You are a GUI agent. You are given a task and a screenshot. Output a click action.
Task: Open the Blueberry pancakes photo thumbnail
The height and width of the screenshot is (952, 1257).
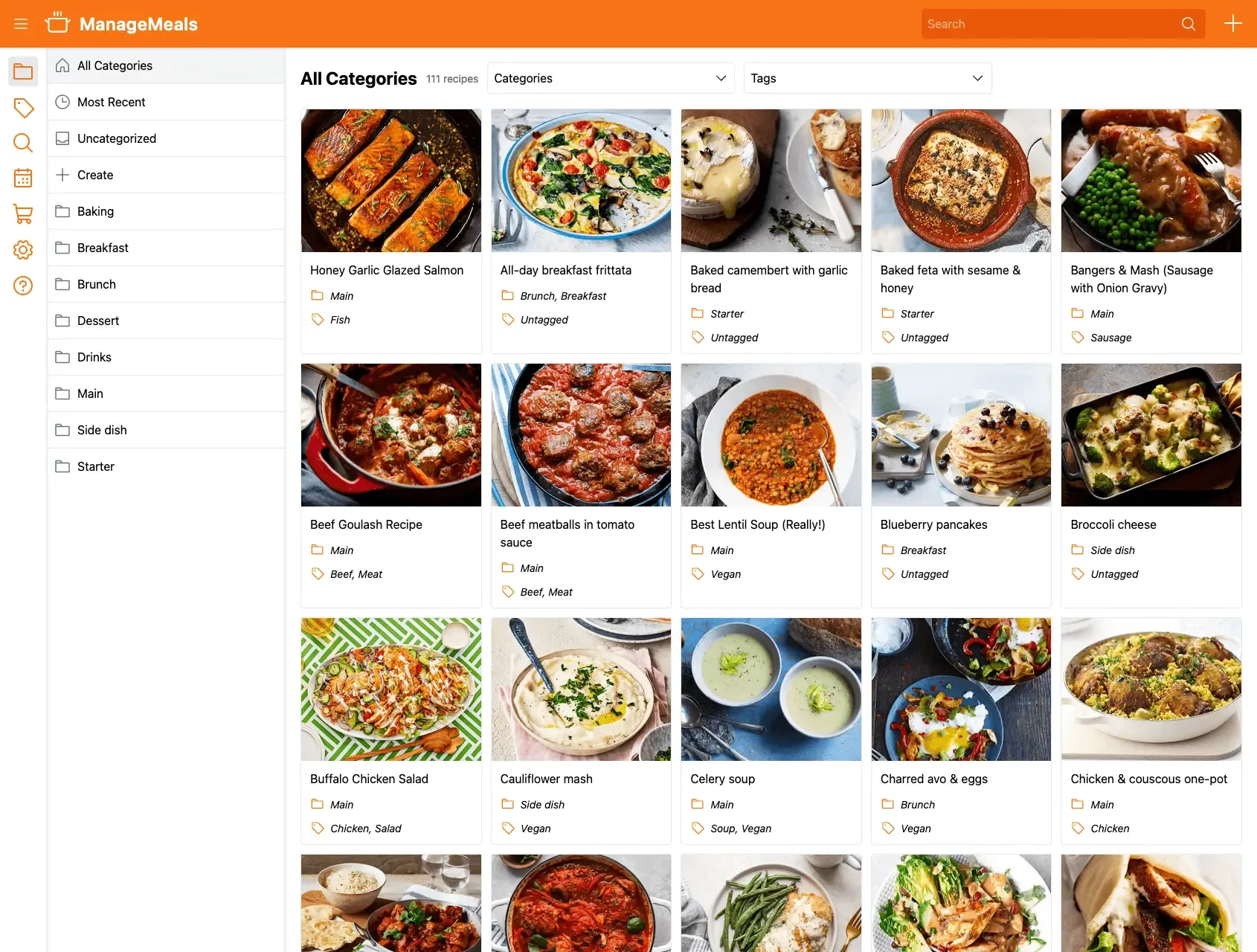click(960, 435)
